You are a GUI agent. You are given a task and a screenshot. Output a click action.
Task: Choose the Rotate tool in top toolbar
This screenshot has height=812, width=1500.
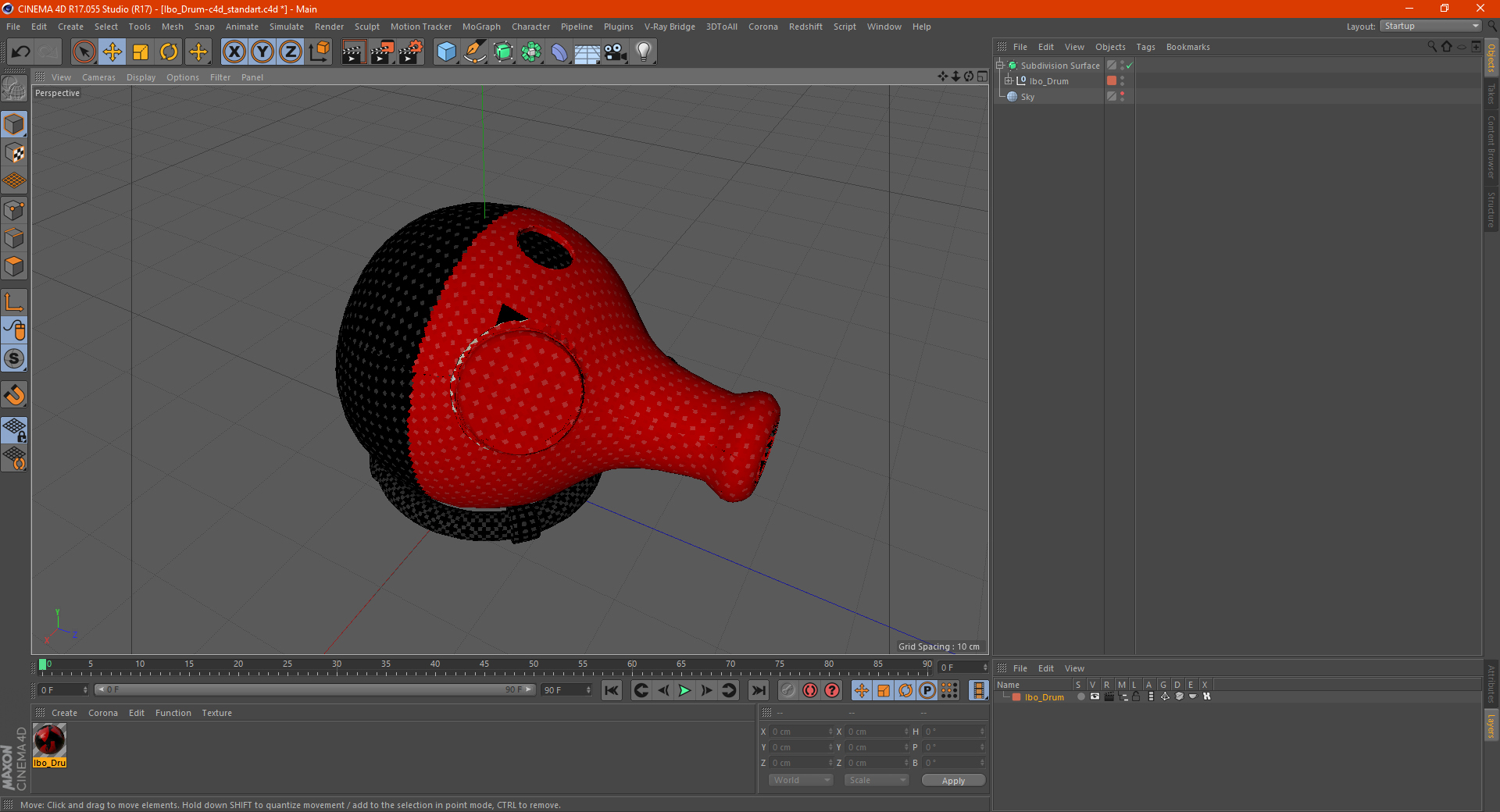(x=169, y=52)
